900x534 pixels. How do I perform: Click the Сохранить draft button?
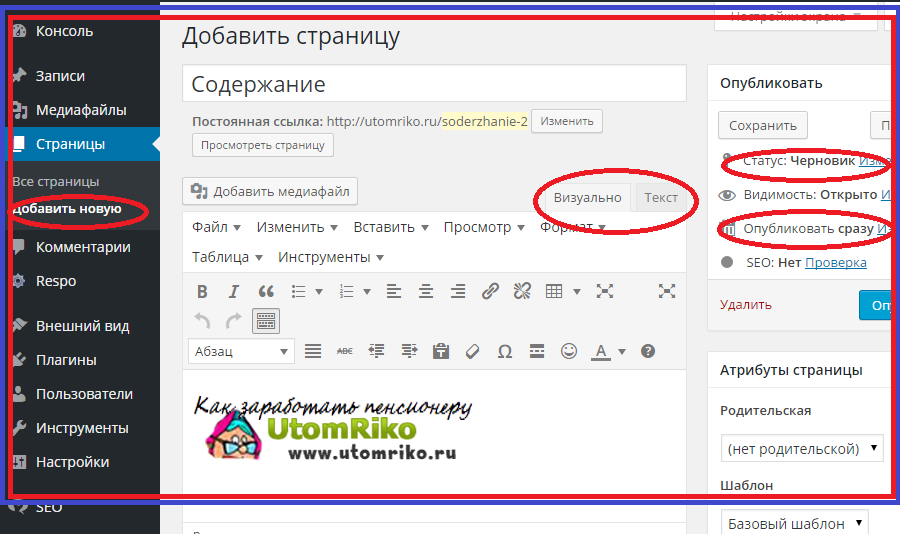click(x=762, y=125)
